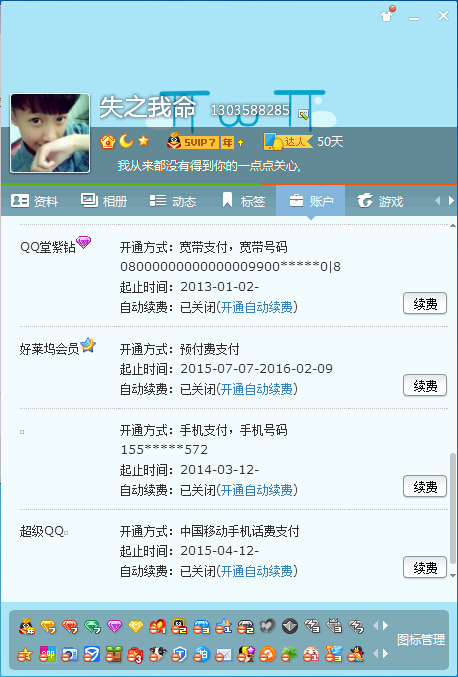Click the SVIP7 membership badge
The image size is (458, 677).
(205, 142)
